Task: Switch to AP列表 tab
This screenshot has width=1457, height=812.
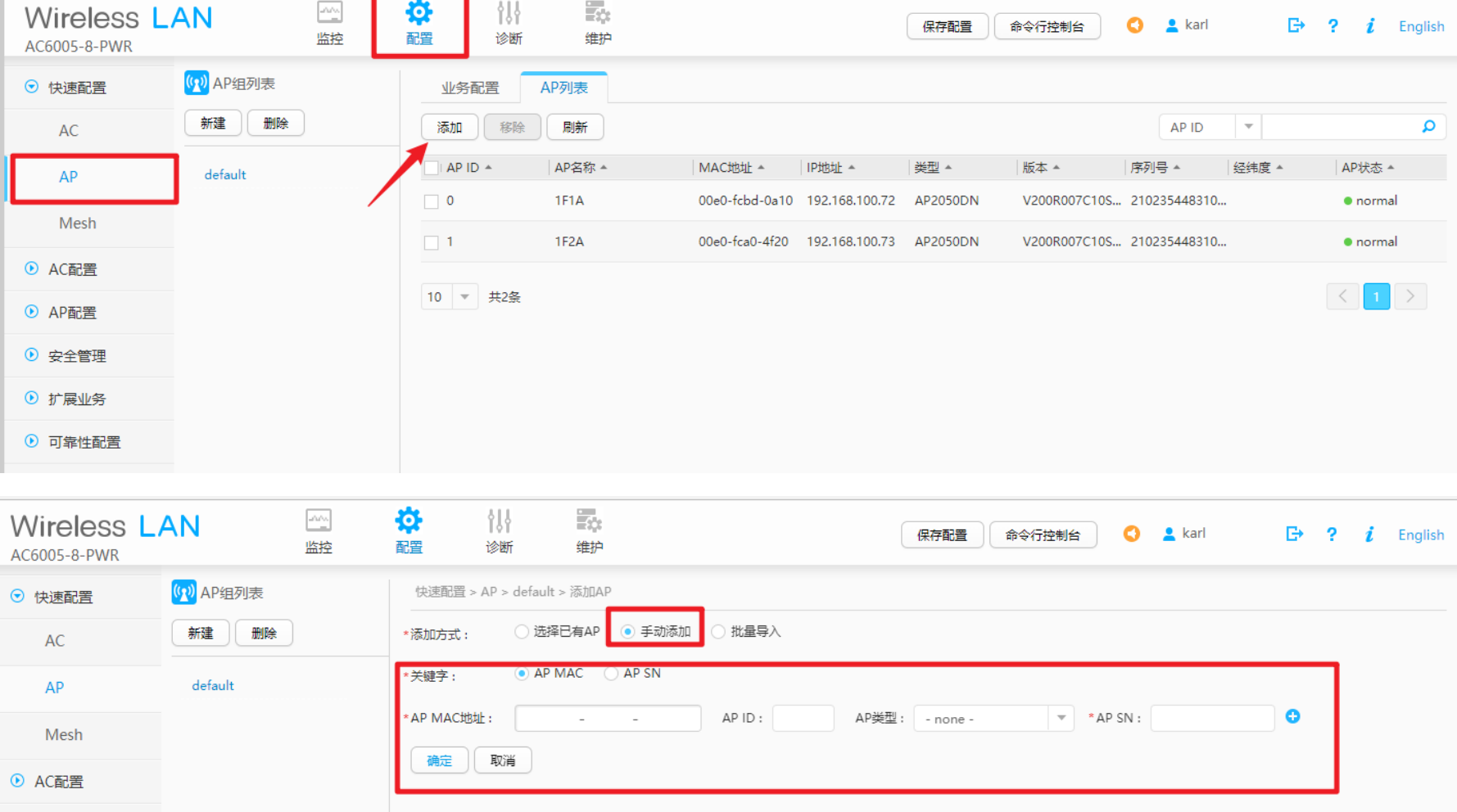Action: (563, 88)
